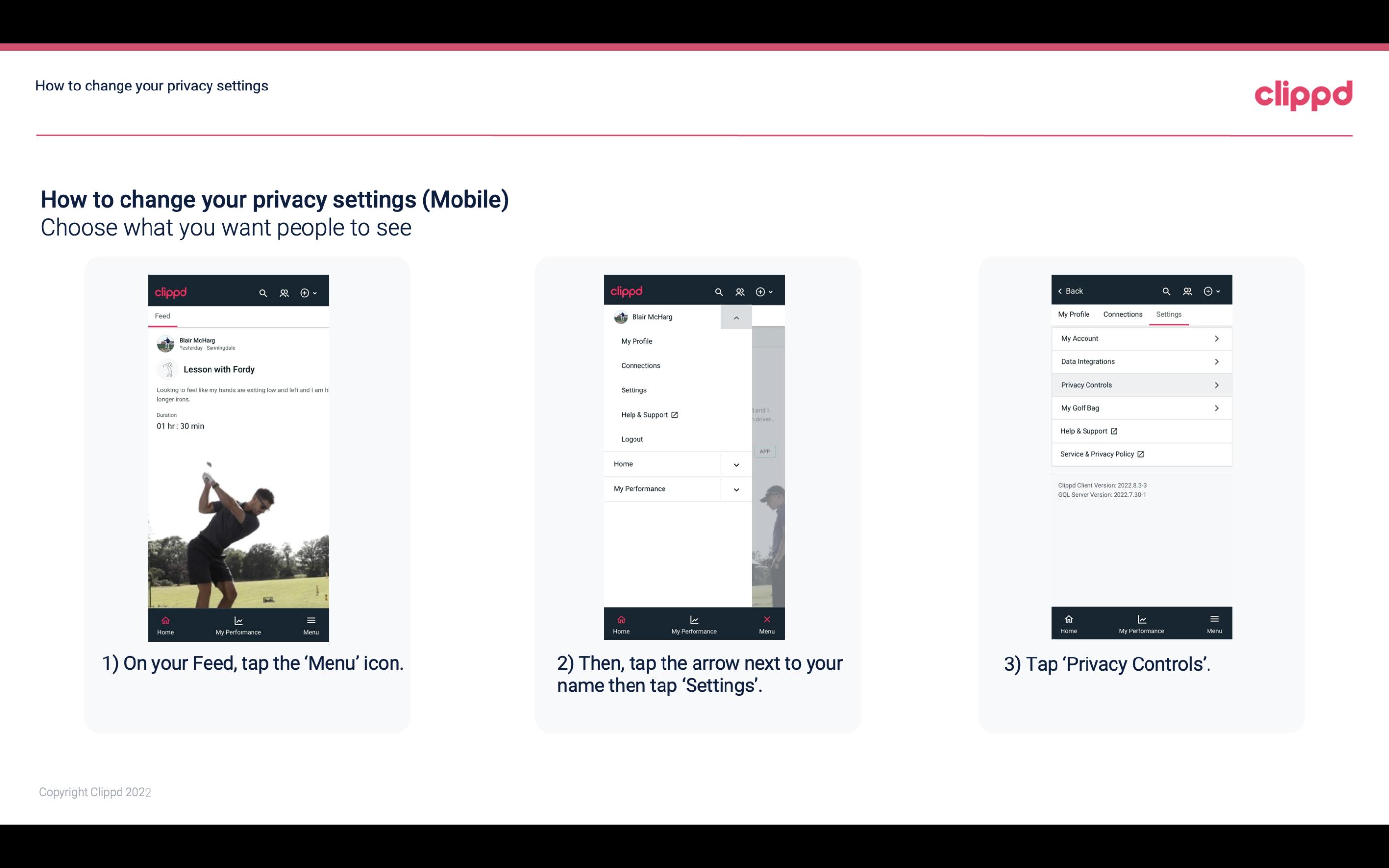Viewport: 1389px width, 868px height.
Task: Select the Settings tab in step 3
Action: (x=1168, y=314)
